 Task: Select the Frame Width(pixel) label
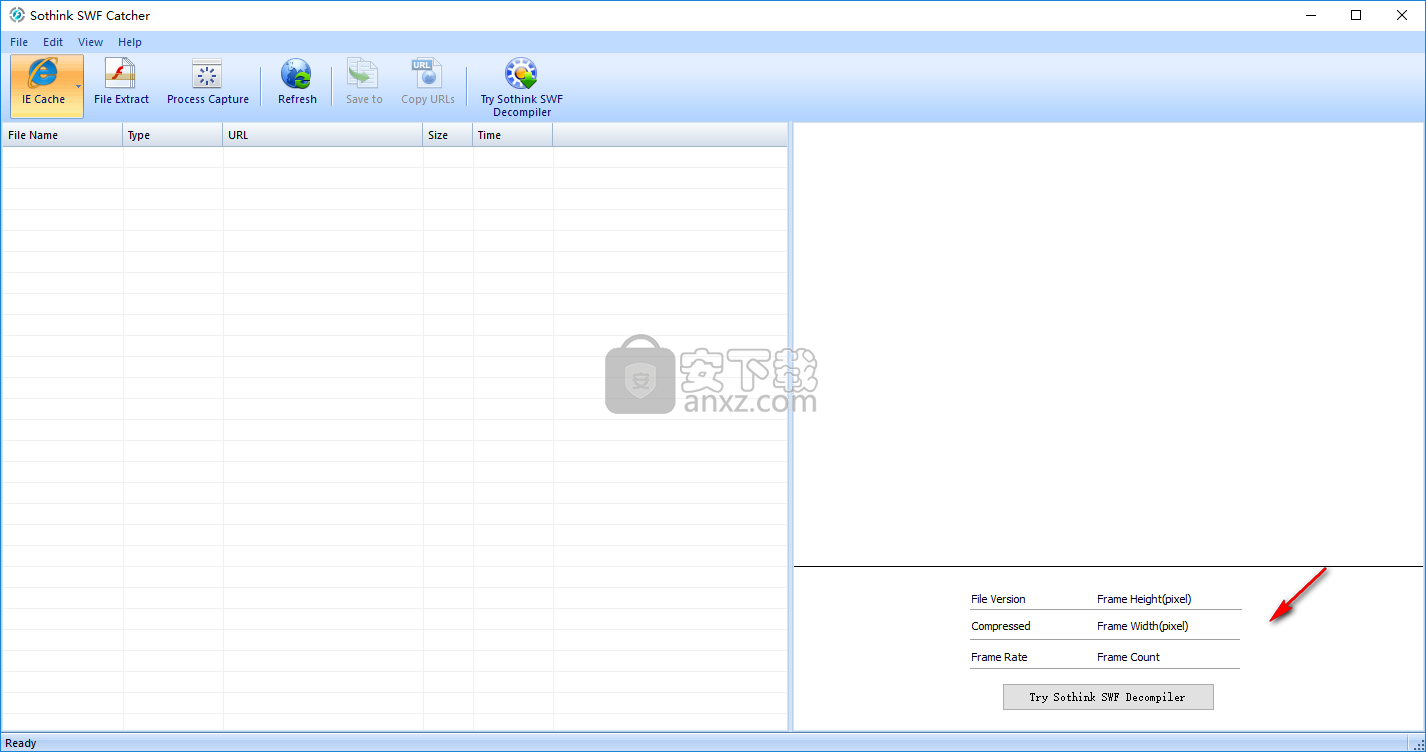(1143, 626)
